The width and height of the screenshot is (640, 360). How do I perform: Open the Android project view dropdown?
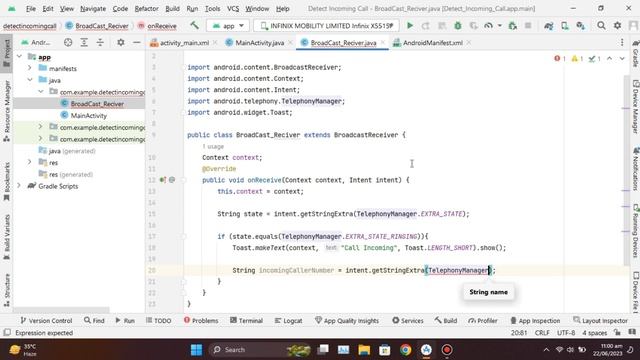(36, 42)
